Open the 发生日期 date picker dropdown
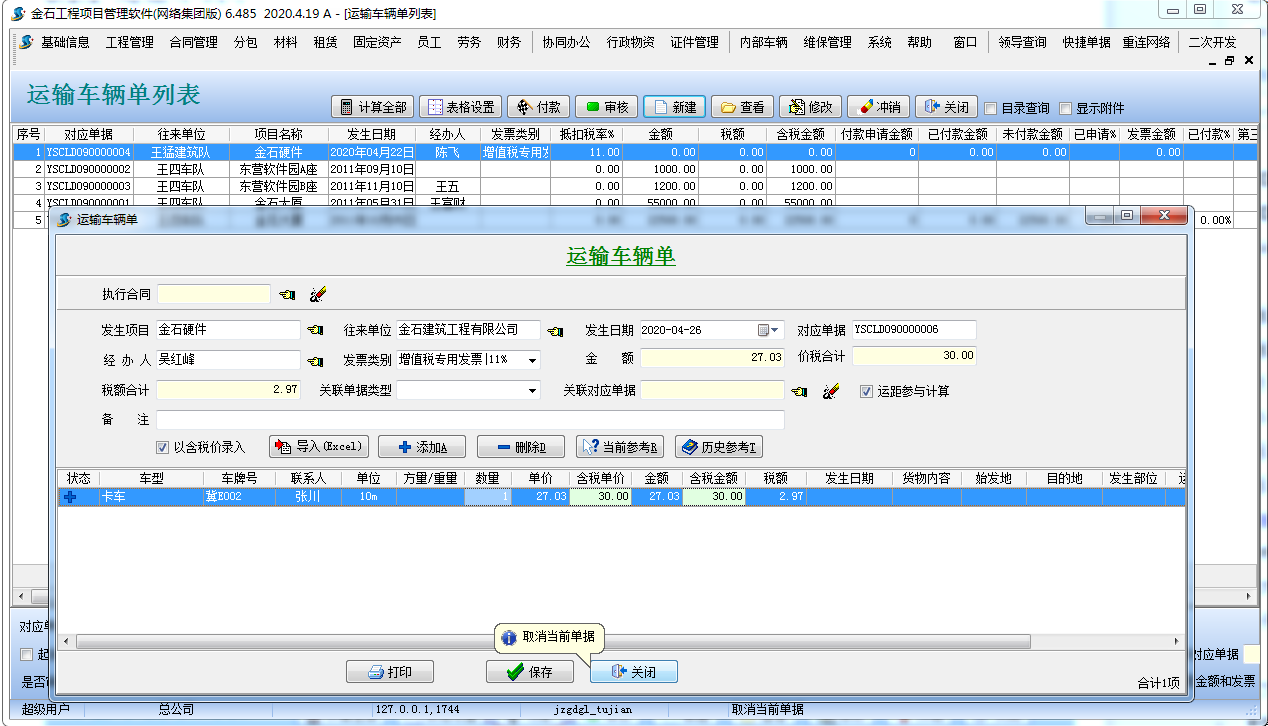 click(x=769, y=330)
